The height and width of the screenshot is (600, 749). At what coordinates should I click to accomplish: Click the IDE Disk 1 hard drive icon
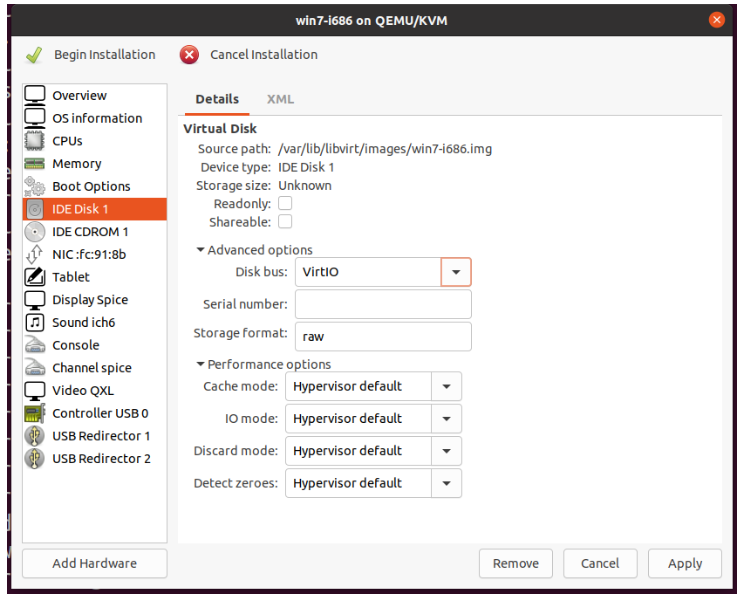(35, 209)
